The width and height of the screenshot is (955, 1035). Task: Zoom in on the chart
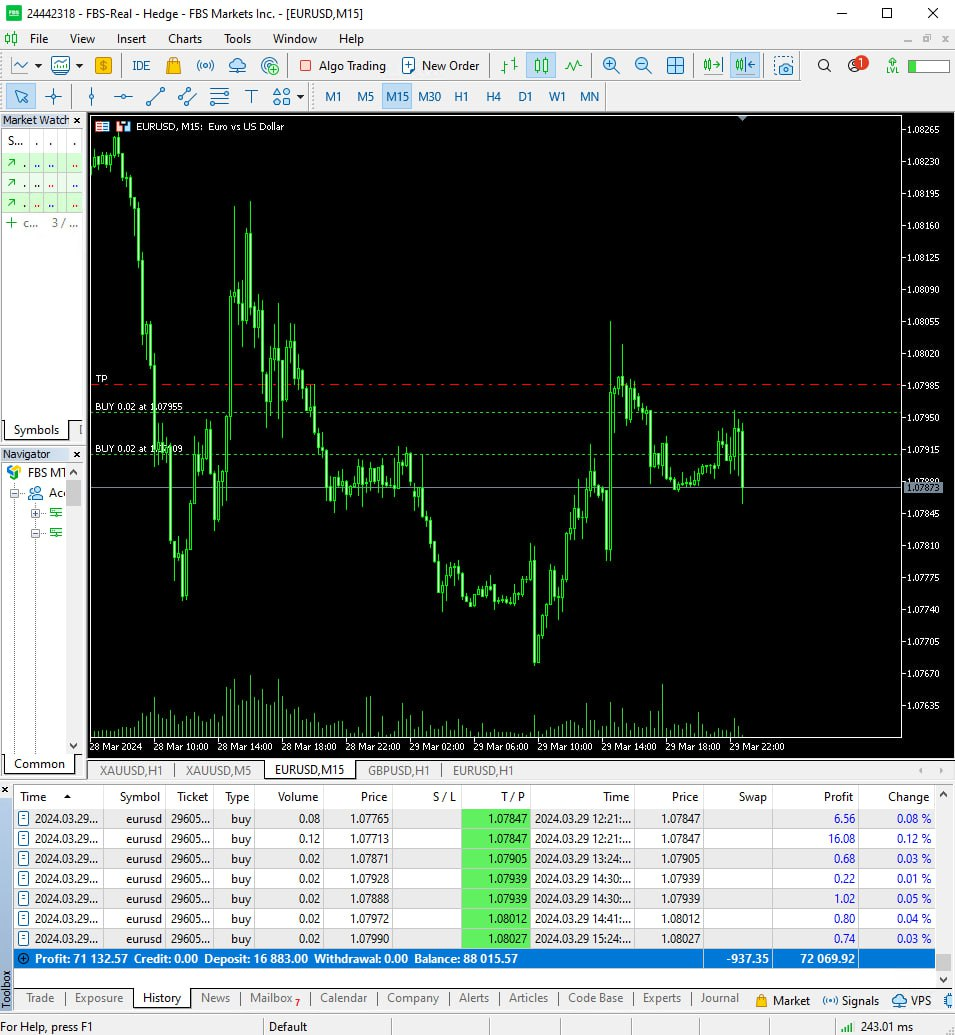pyautogui.click(x=611, y=65)
